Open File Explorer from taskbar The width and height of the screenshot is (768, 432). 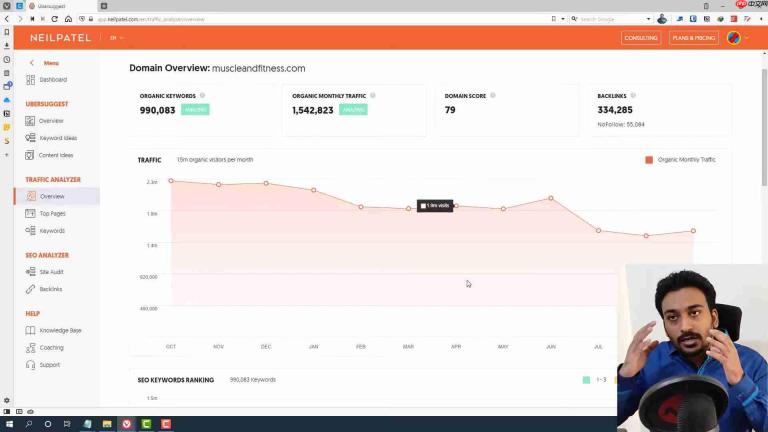[x=107, y=424]
